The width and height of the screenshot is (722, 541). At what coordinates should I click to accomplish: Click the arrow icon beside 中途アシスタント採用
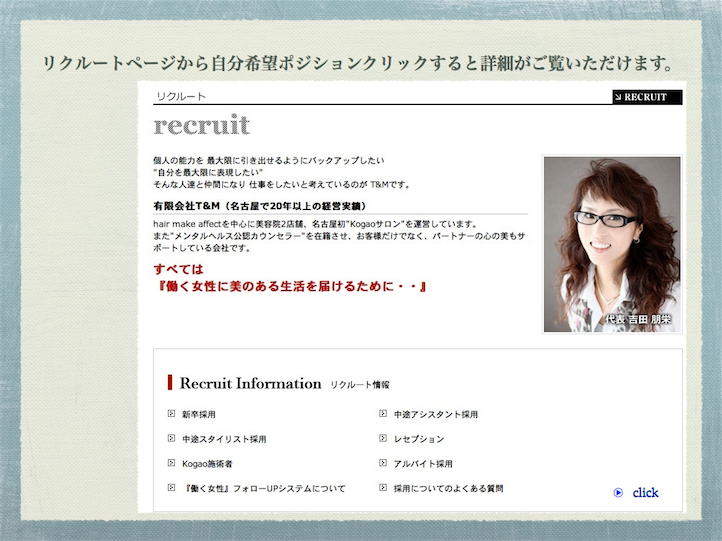(383, 414)
